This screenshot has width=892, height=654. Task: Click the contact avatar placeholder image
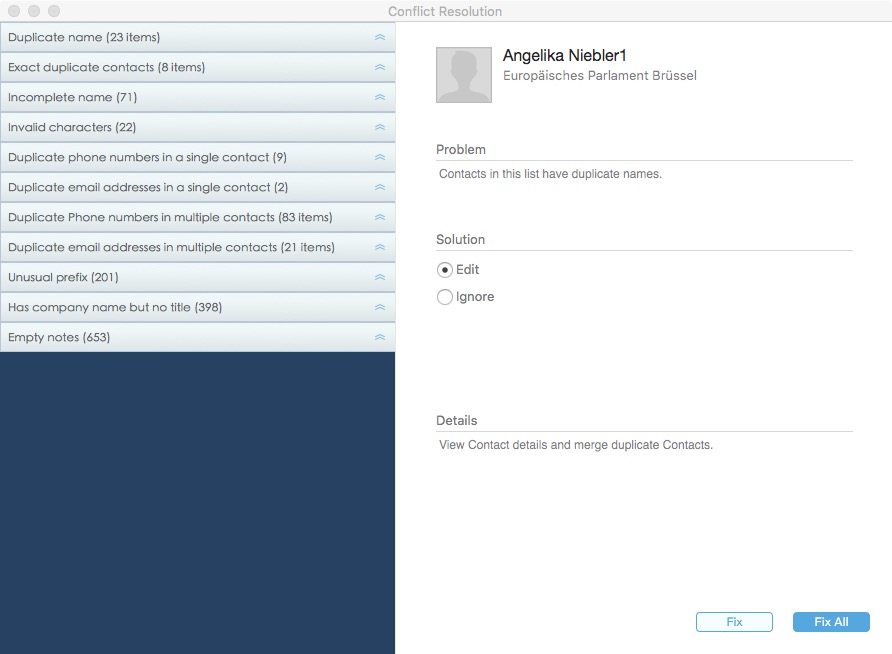point(464,75)
